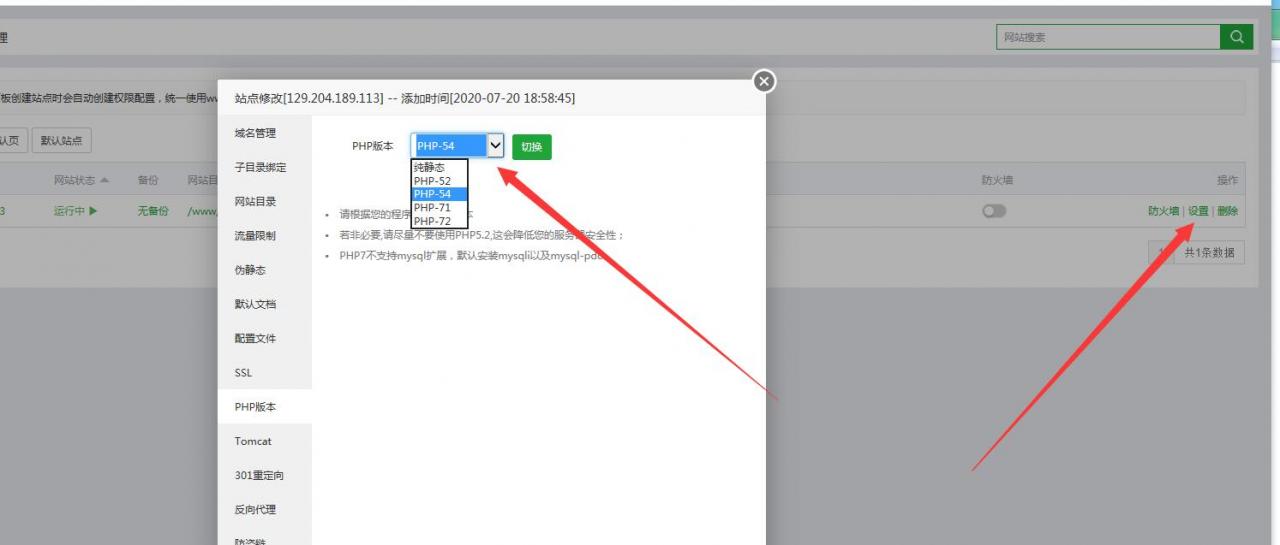1280x545 pixels.
Task: Open the Tomcat tab
Action: click(265, 441)
